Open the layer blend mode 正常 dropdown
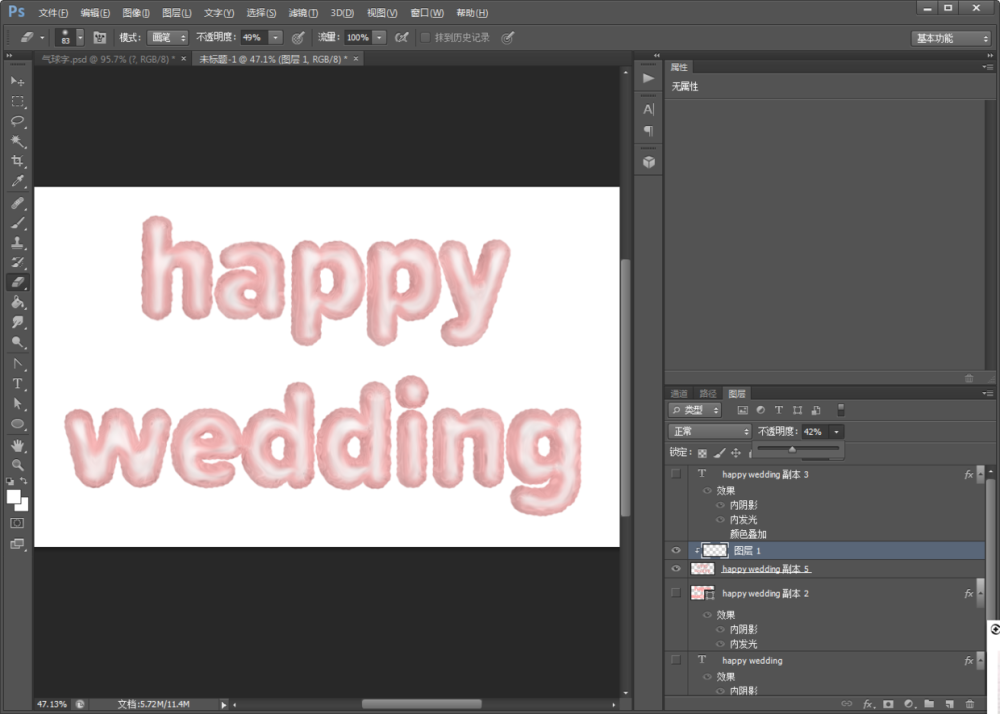Viewport: 1000px width, 714px height. [710, 432]
